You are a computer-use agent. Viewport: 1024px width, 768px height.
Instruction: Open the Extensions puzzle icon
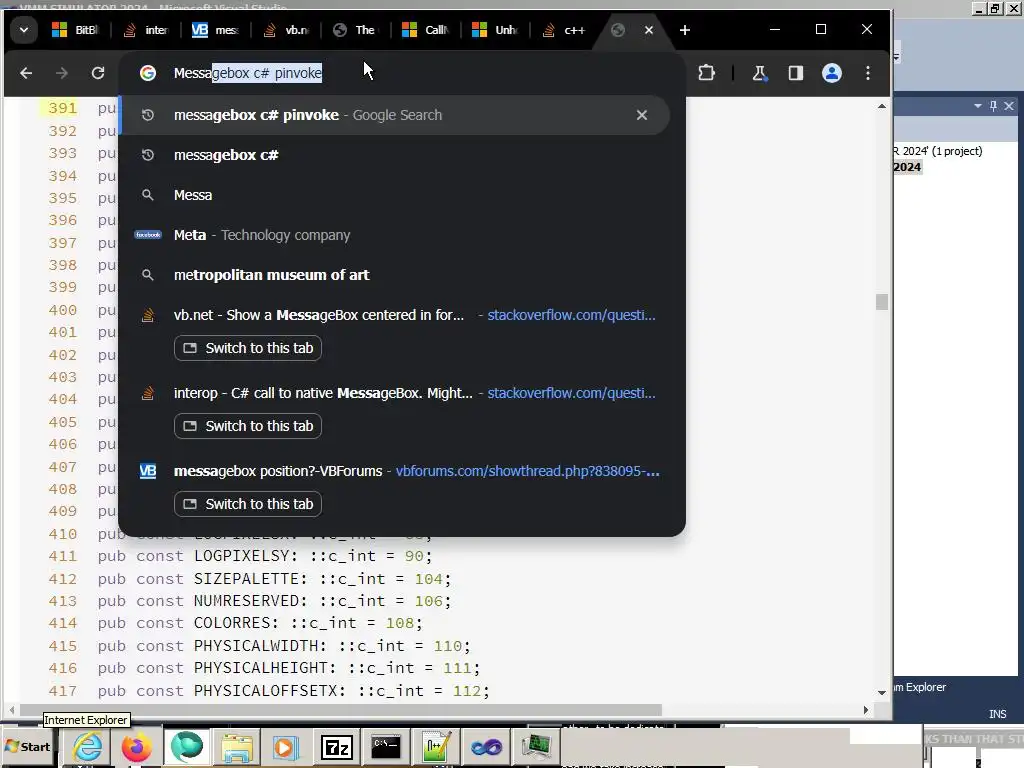click(706, 73)
